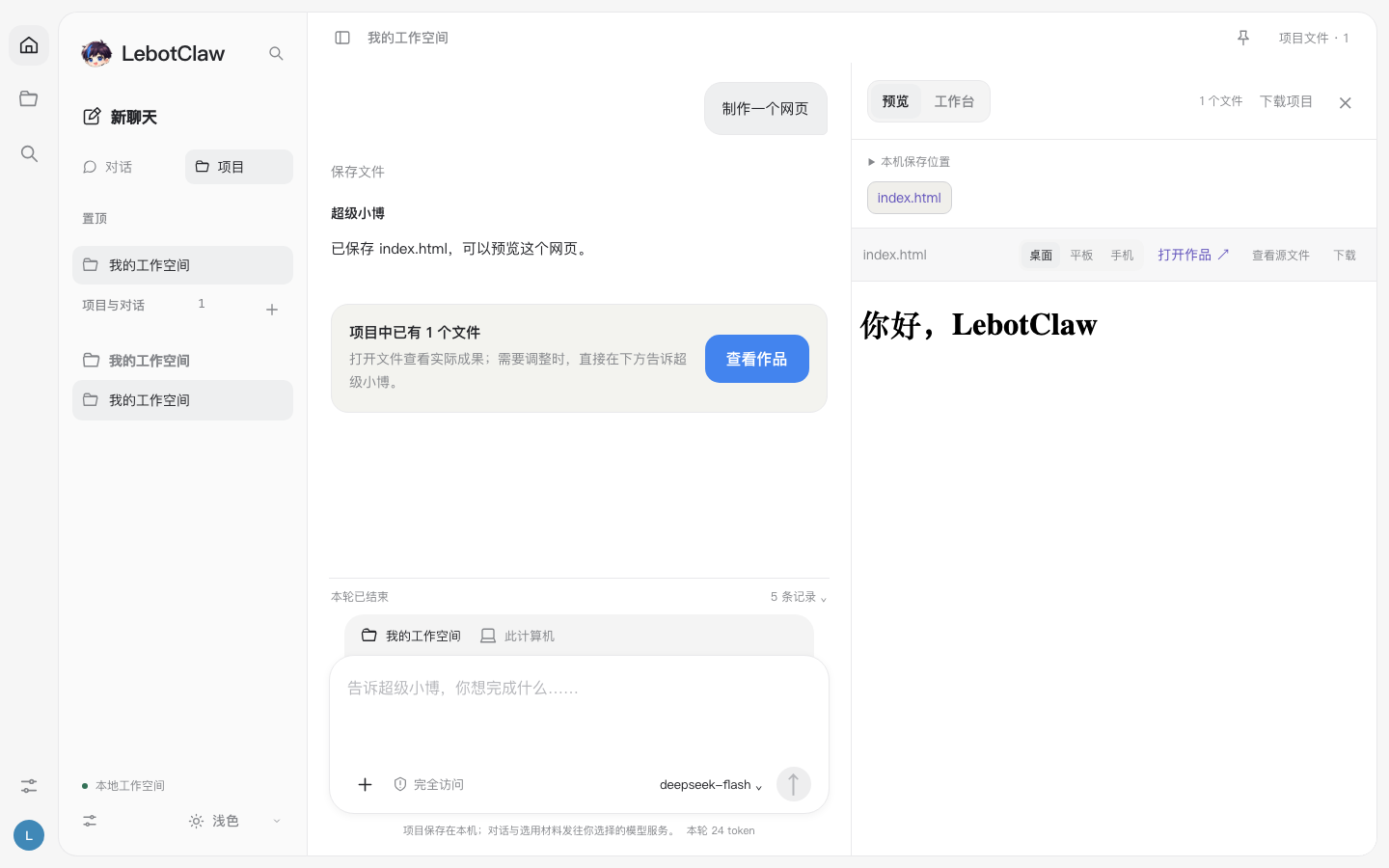Click the 我的工作空间 header title
Screen dimensions: 1389x868
(408, 38)
